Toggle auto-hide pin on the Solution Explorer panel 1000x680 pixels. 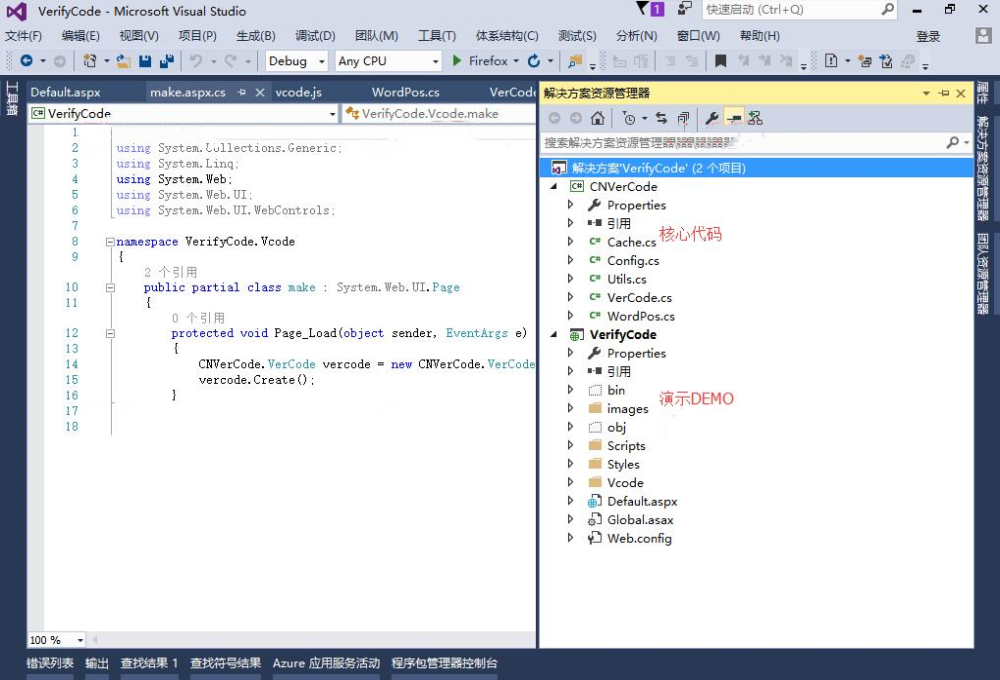click(944, 93)
